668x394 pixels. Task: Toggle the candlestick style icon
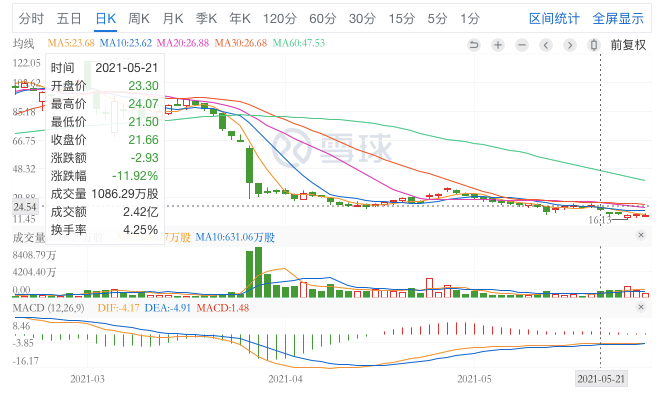click(594, 45)
